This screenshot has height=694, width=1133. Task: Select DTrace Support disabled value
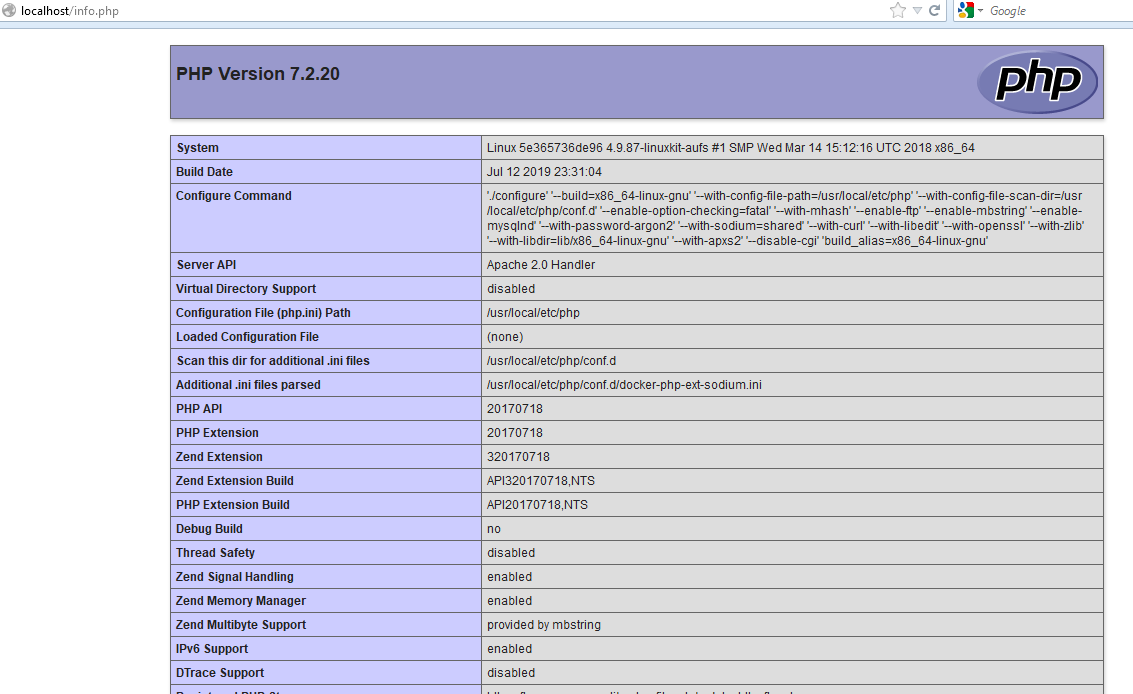click(x=511, y=672)
